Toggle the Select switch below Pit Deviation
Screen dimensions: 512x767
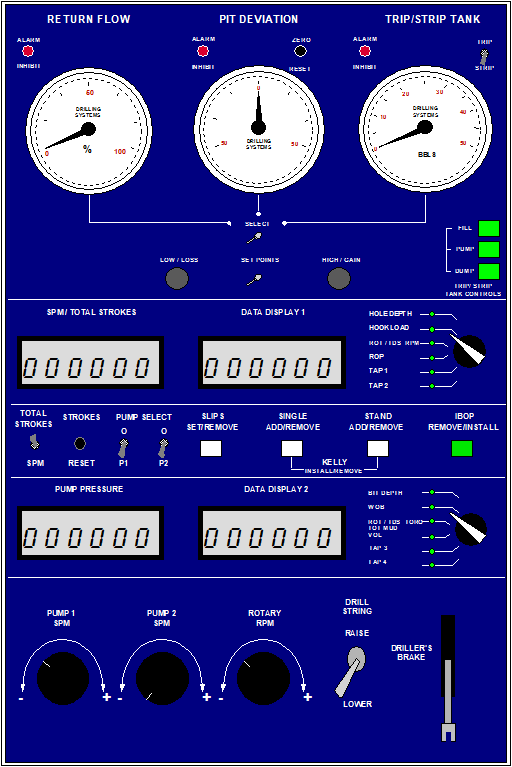pos(254,238)
